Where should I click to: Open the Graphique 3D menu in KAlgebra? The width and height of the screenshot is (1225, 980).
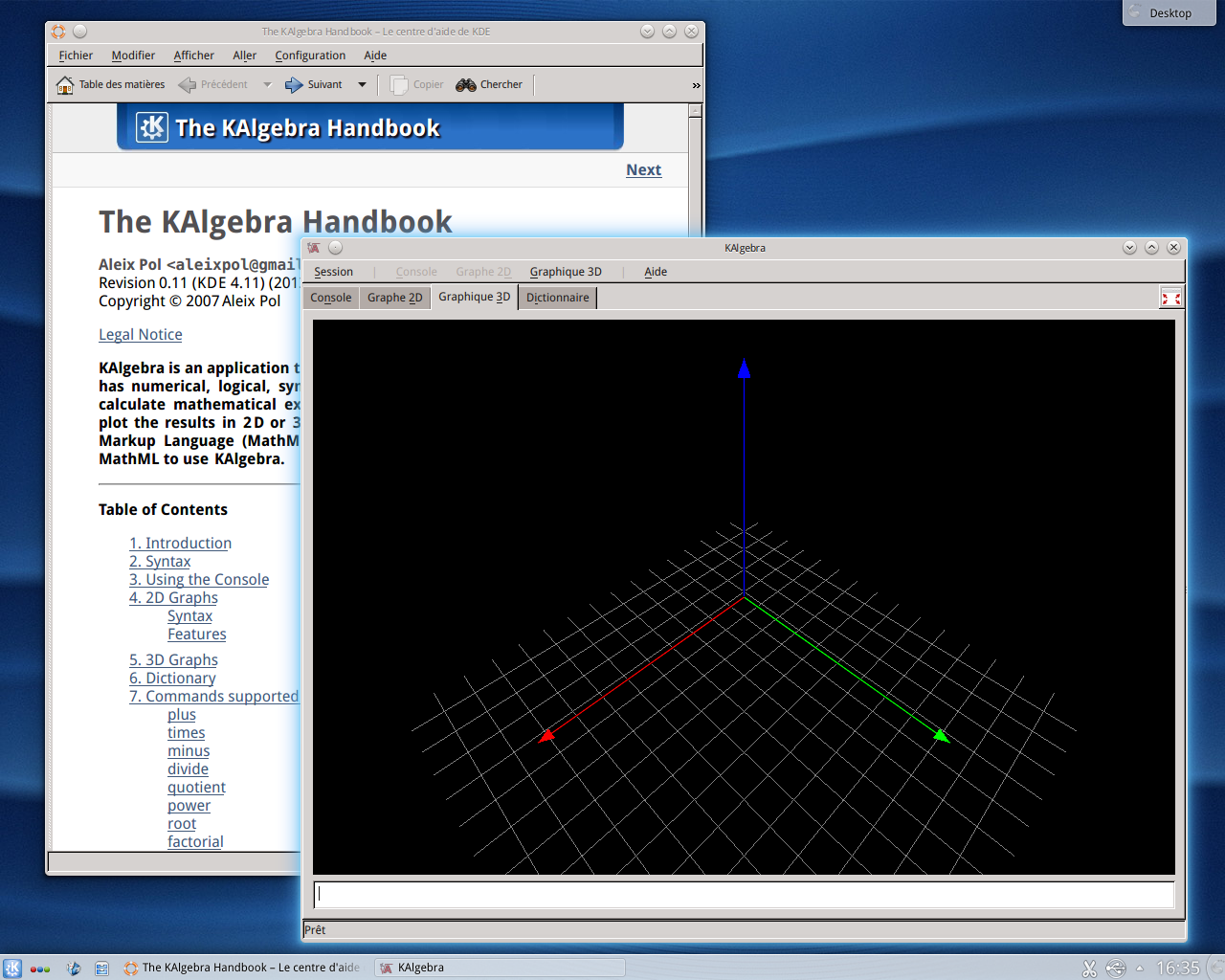click(566, 272)
